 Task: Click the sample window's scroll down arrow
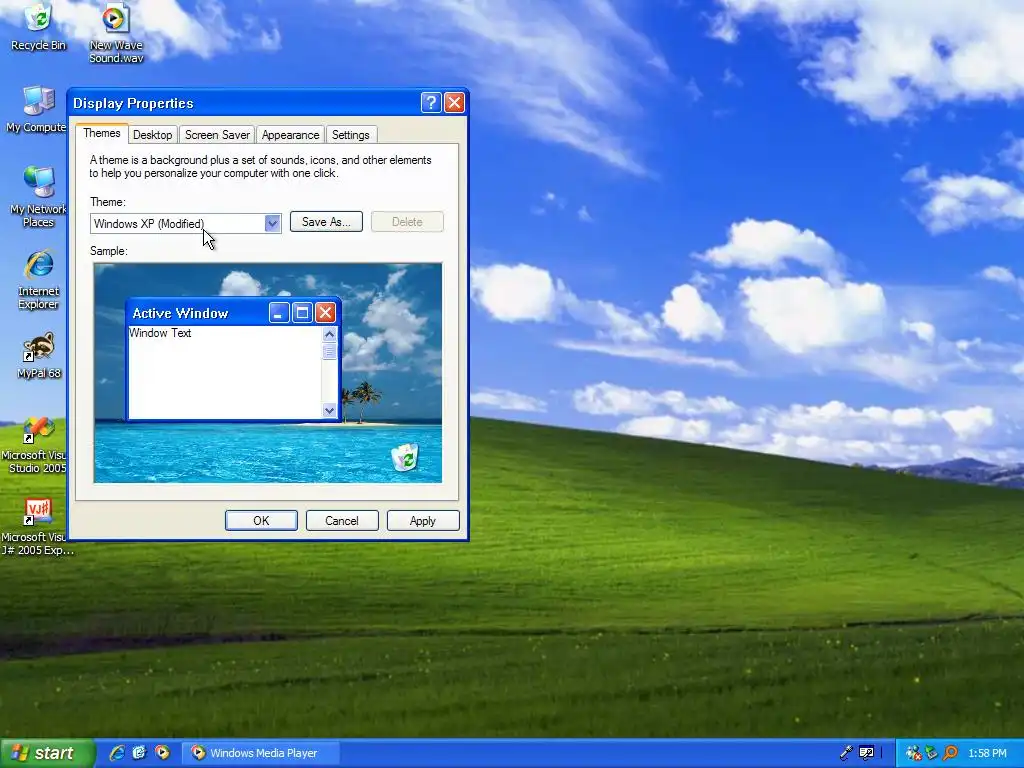[x=329, y=410]
